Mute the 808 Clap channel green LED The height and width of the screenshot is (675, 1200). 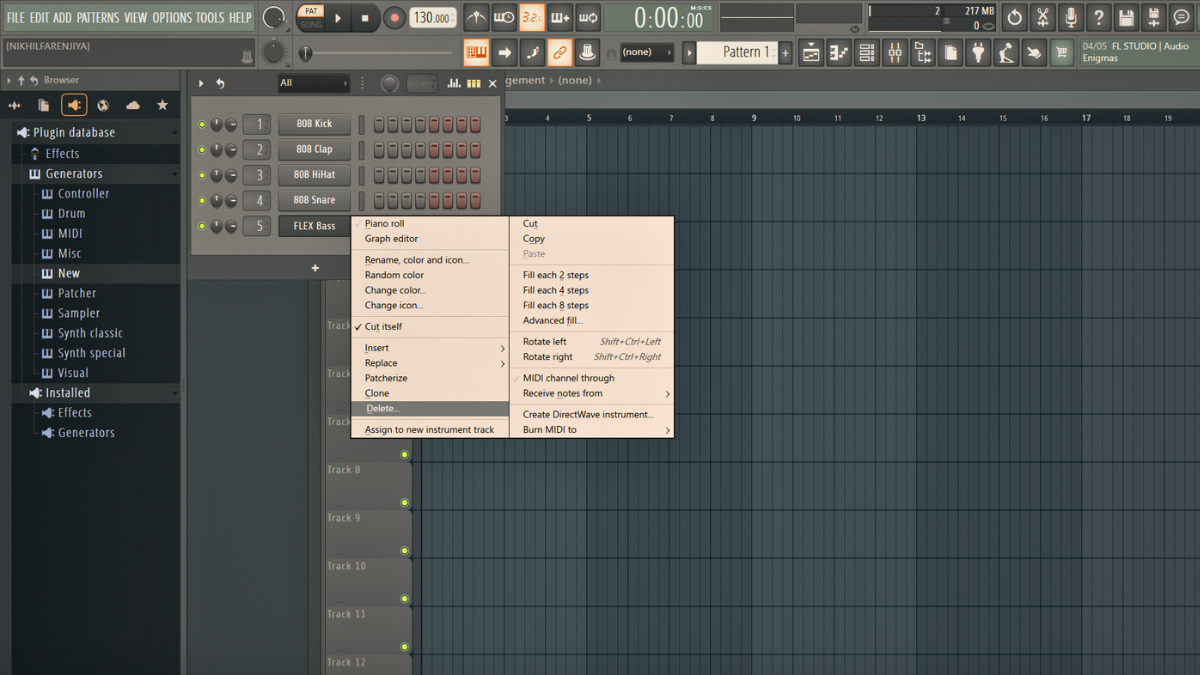tap(202, 150)
